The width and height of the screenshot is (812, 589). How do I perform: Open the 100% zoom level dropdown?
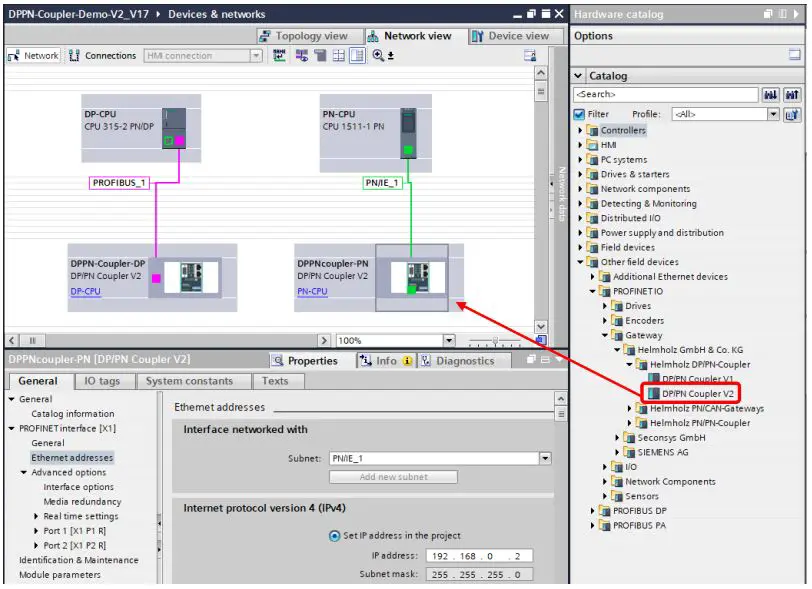(x=449, y=340)
